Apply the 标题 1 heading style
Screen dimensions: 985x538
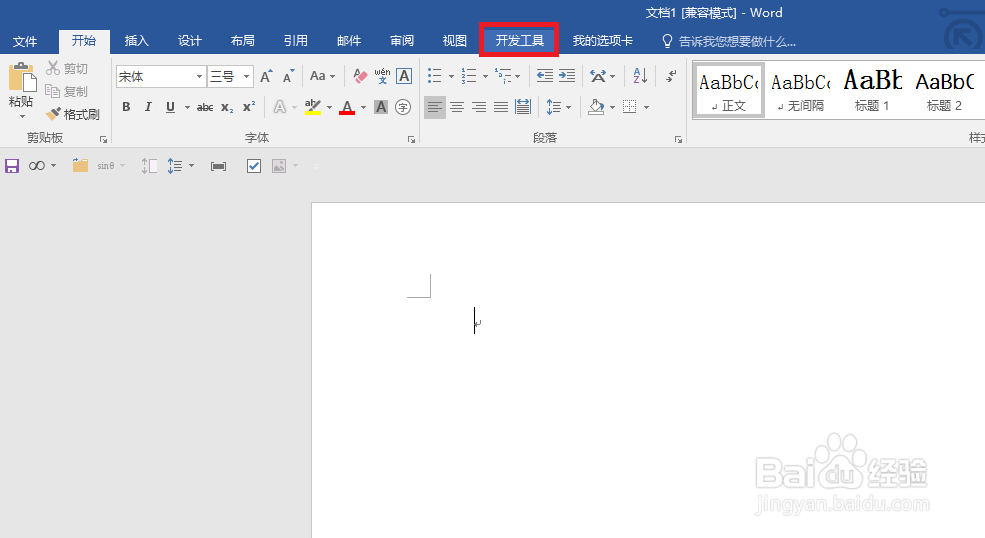coord(873,91)
